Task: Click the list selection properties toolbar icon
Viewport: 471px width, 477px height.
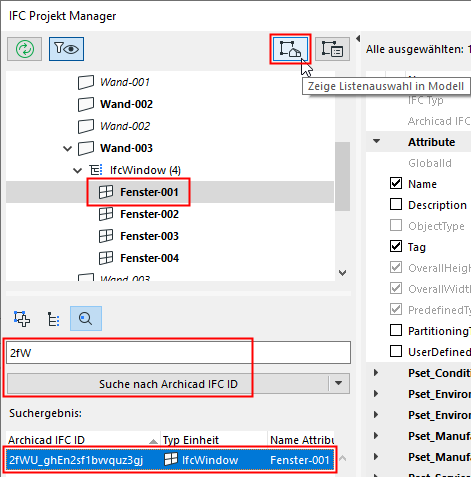Action: pos(332,49)
